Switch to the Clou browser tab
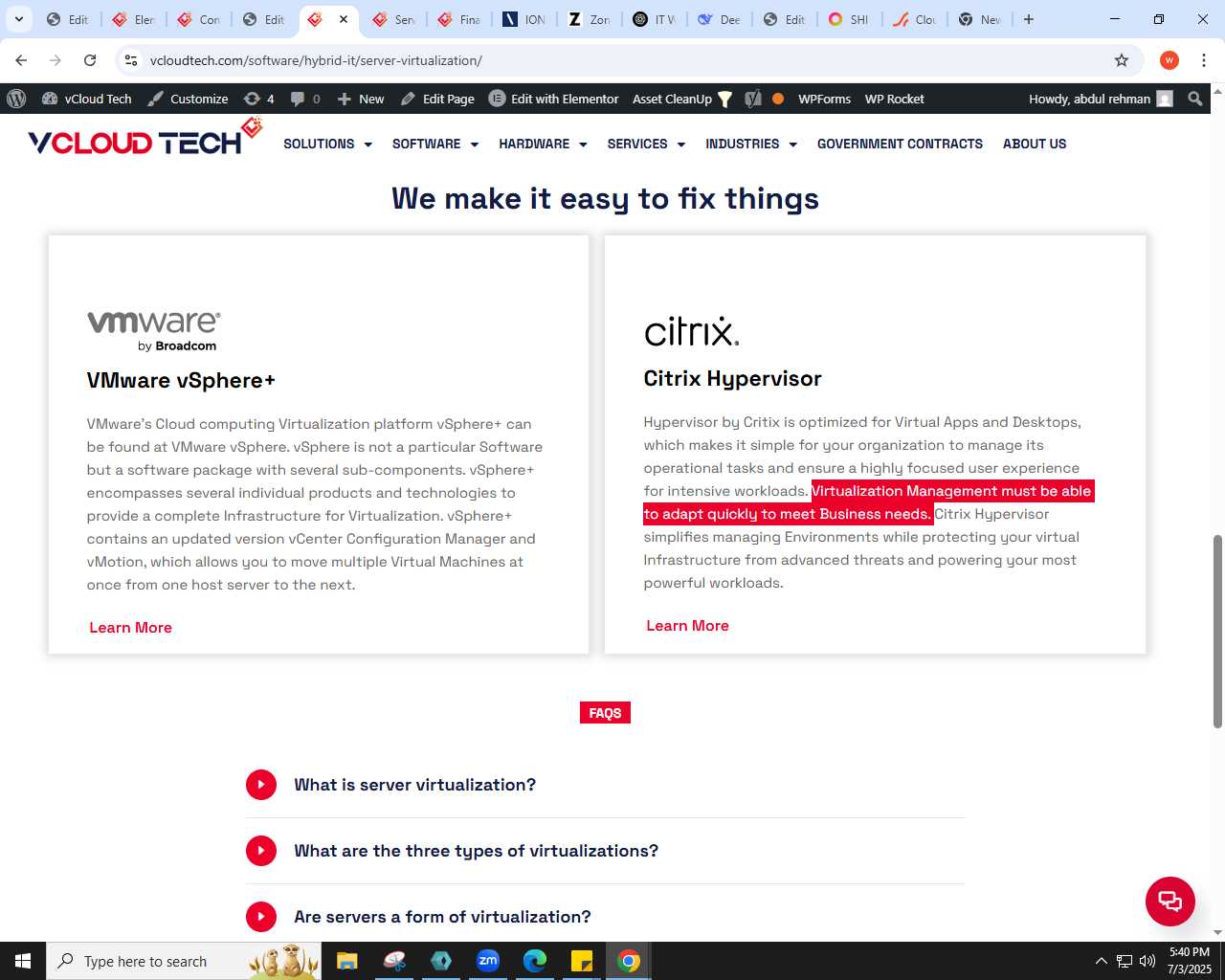Screen dimensions: 1225x980 click(915, 19)
